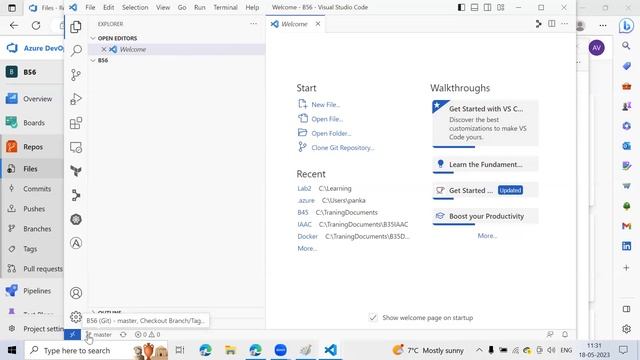Open the View menu
This screenshot has width=640, height=360.
tap(163, 7)
